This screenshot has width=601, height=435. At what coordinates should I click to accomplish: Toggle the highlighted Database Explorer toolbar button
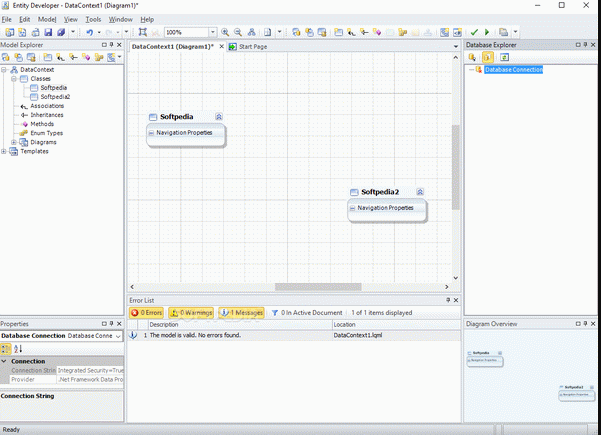(x=488, y=57)
